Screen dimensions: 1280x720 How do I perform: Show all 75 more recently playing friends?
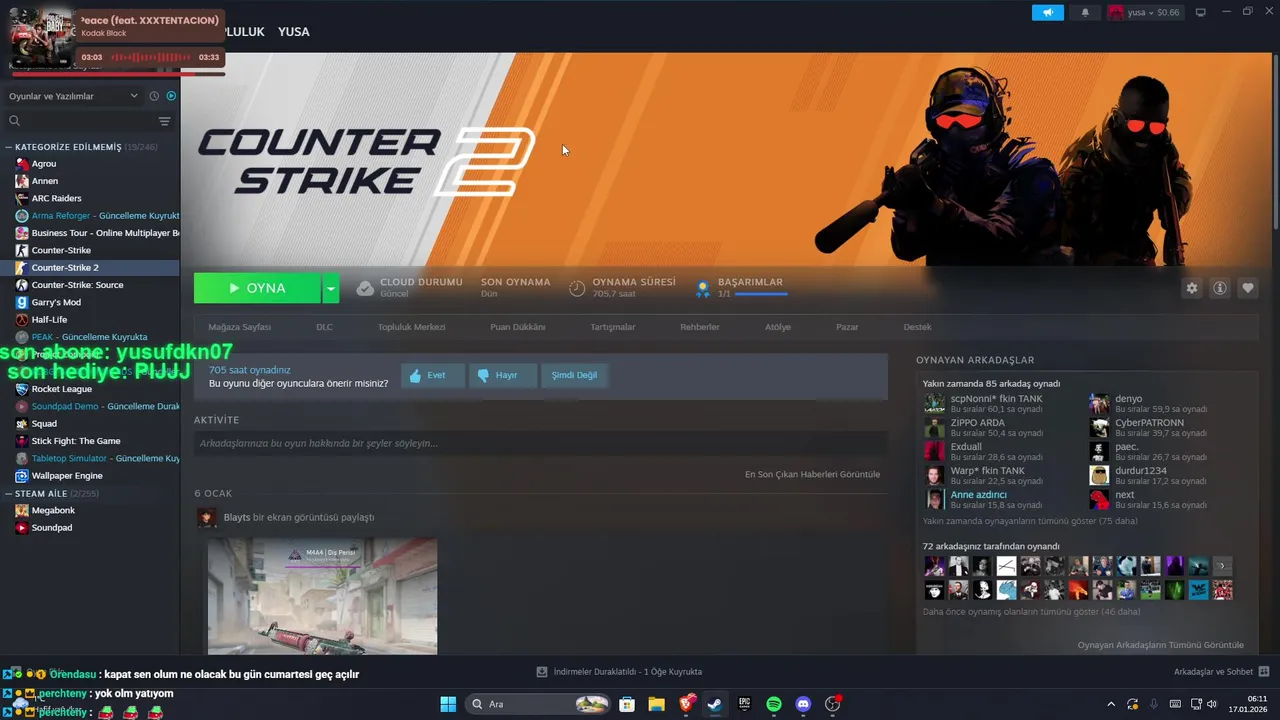tap(1030, 521)
